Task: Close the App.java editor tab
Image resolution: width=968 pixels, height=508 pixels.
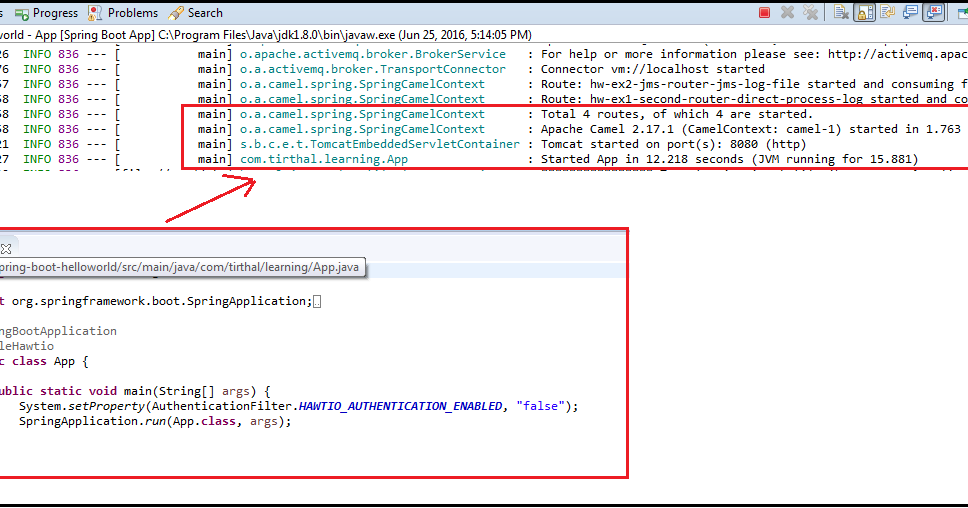Action: [x=6, y=249]
